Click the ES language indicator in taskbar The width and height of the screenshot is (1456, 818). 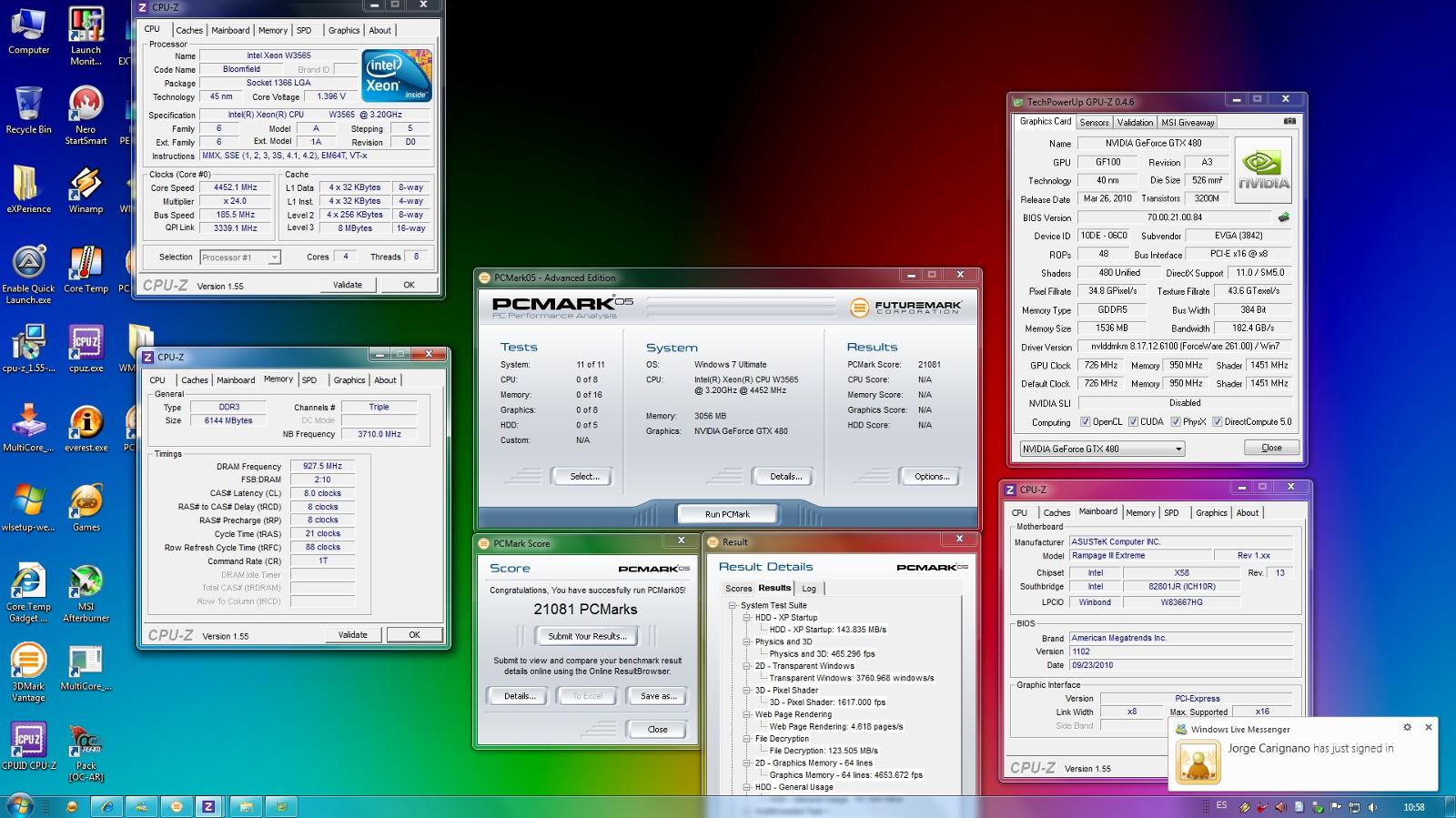click(1221, 805)
